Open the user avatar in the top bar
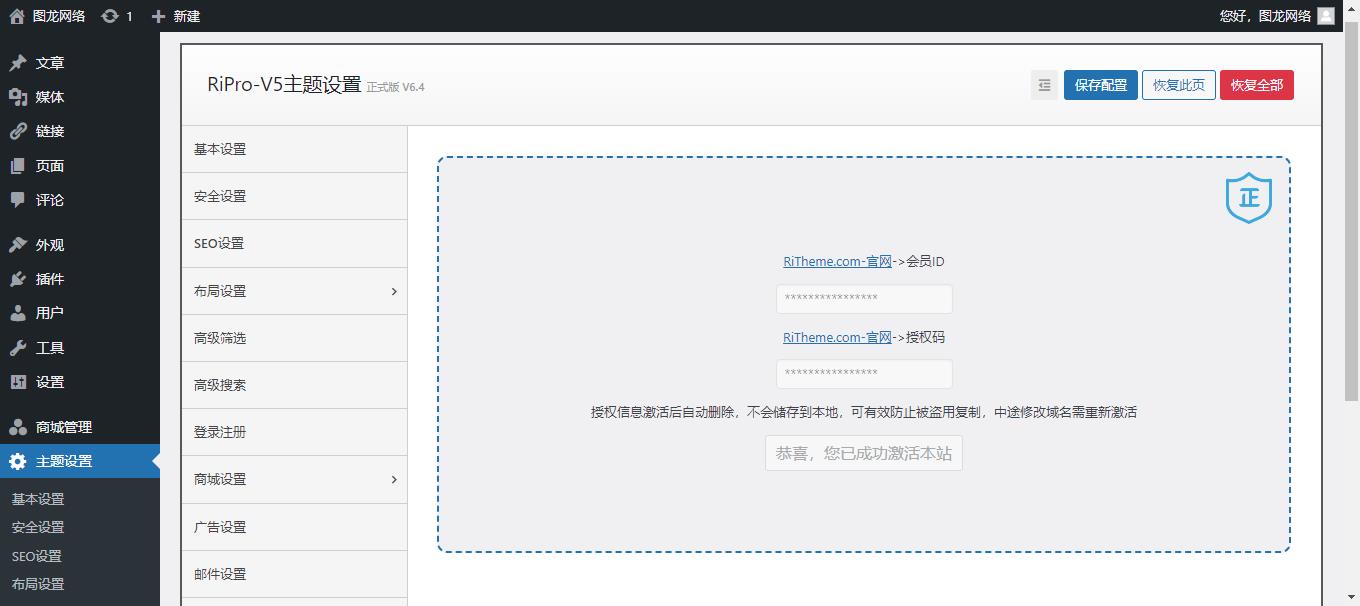 (x=1325, y=16)
